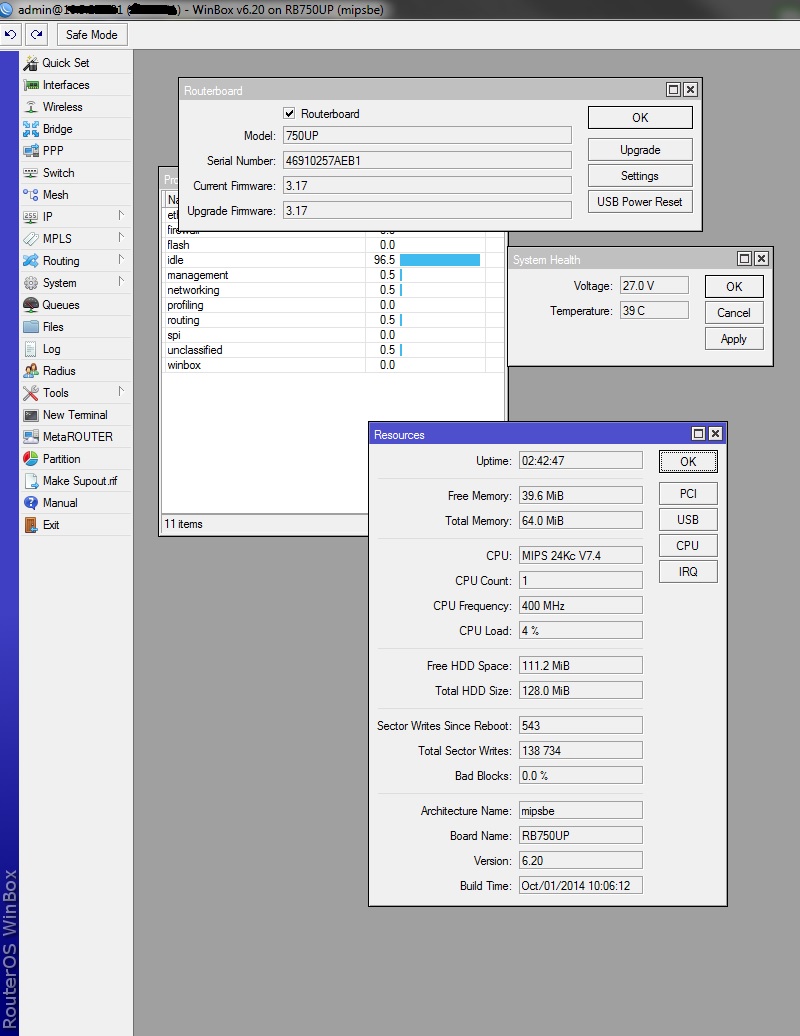Open the PPP icon
This screenshot has height=1036, width=800.
pos(31,151)
